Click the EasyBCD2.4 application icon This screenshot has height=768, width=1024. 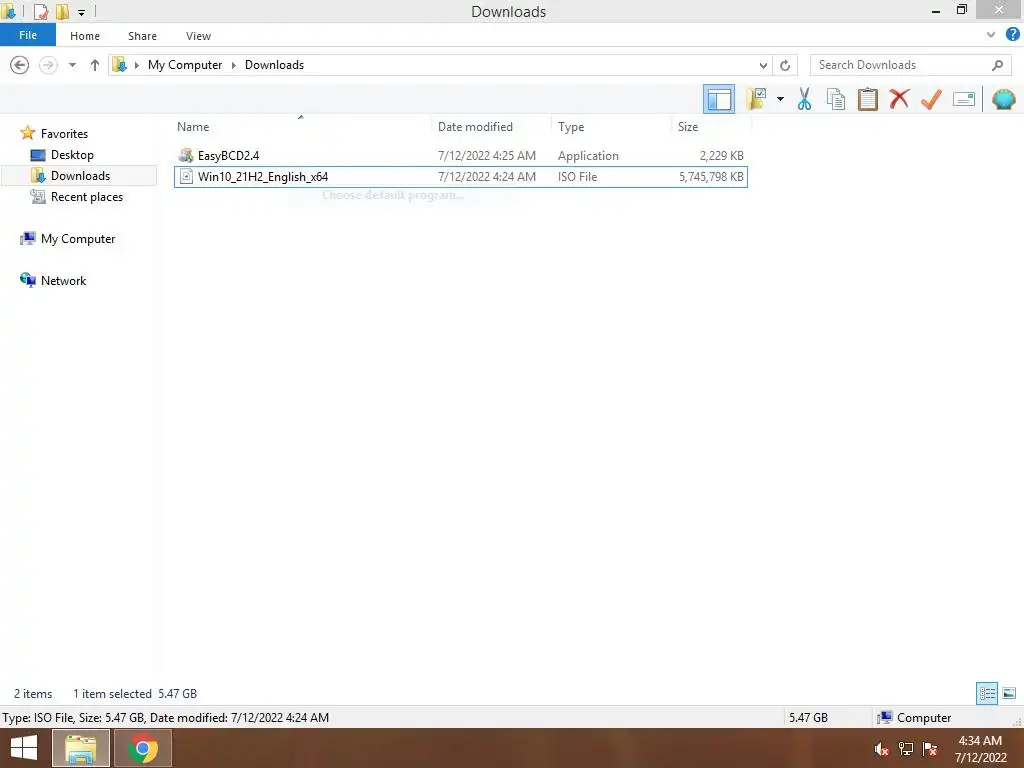[186, 155]
